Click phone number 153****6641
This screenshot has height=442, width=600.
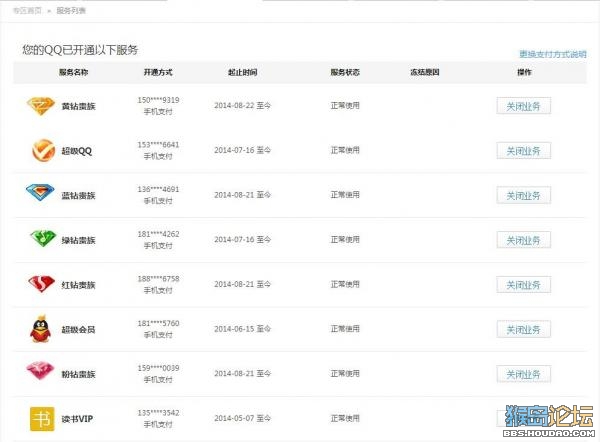pyautogui.click(x=158, y=145)
